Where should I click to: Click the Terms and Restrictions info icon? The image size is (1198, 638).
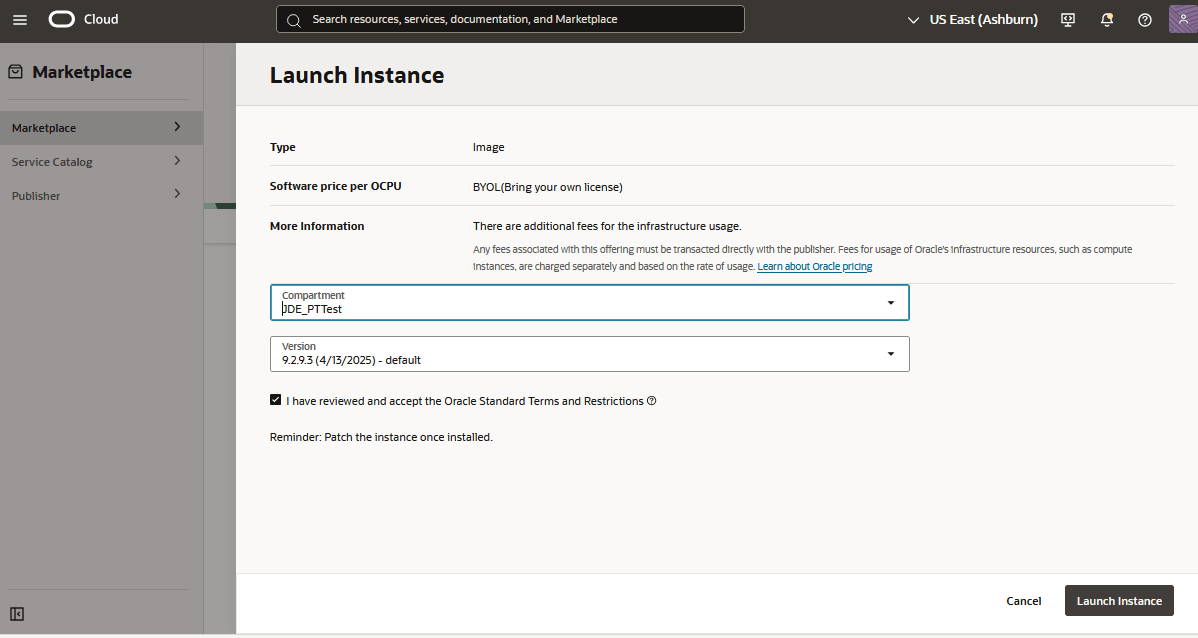[x=651, y=400]
